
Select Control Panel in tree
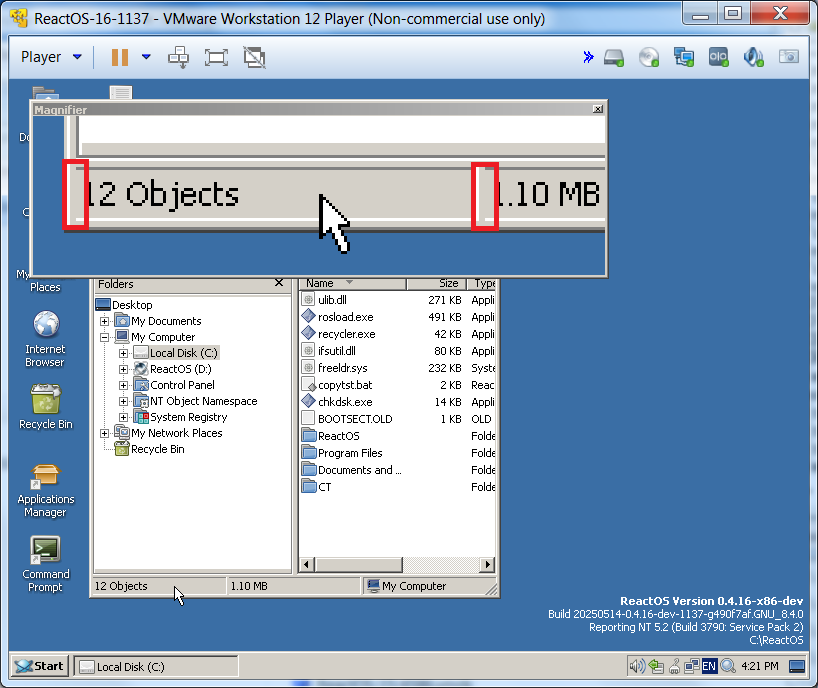point(182,385)
